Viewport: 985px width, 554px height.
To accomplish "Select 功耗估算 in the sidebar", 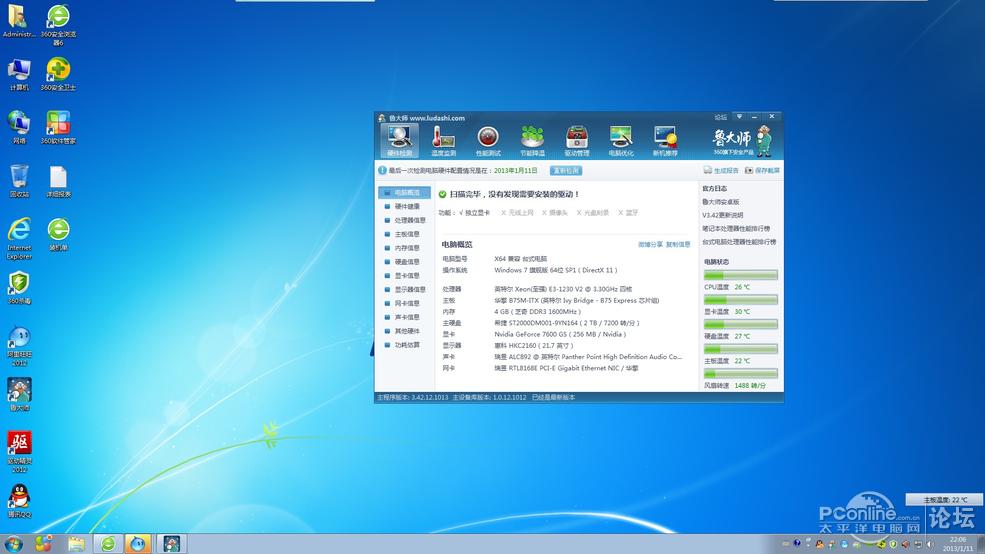I will tap(405, 344).
